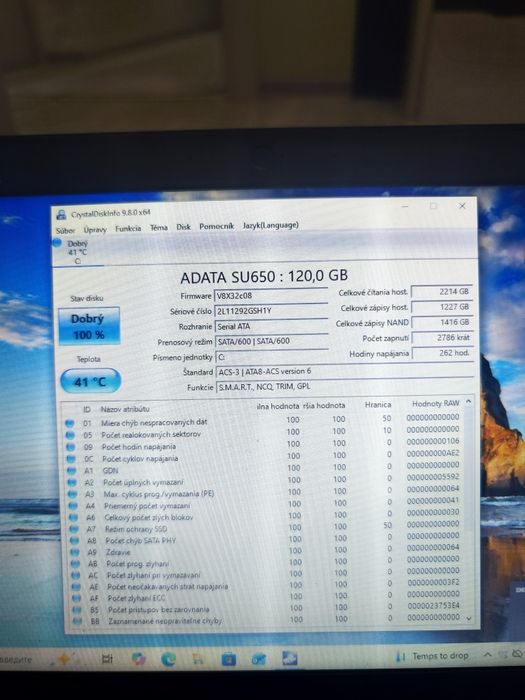The height and width of the screenshot is (700, 525).
Task: Click status icon of BB Zaznamenané neopraviteľné chyby
Action: coord(78,621)
